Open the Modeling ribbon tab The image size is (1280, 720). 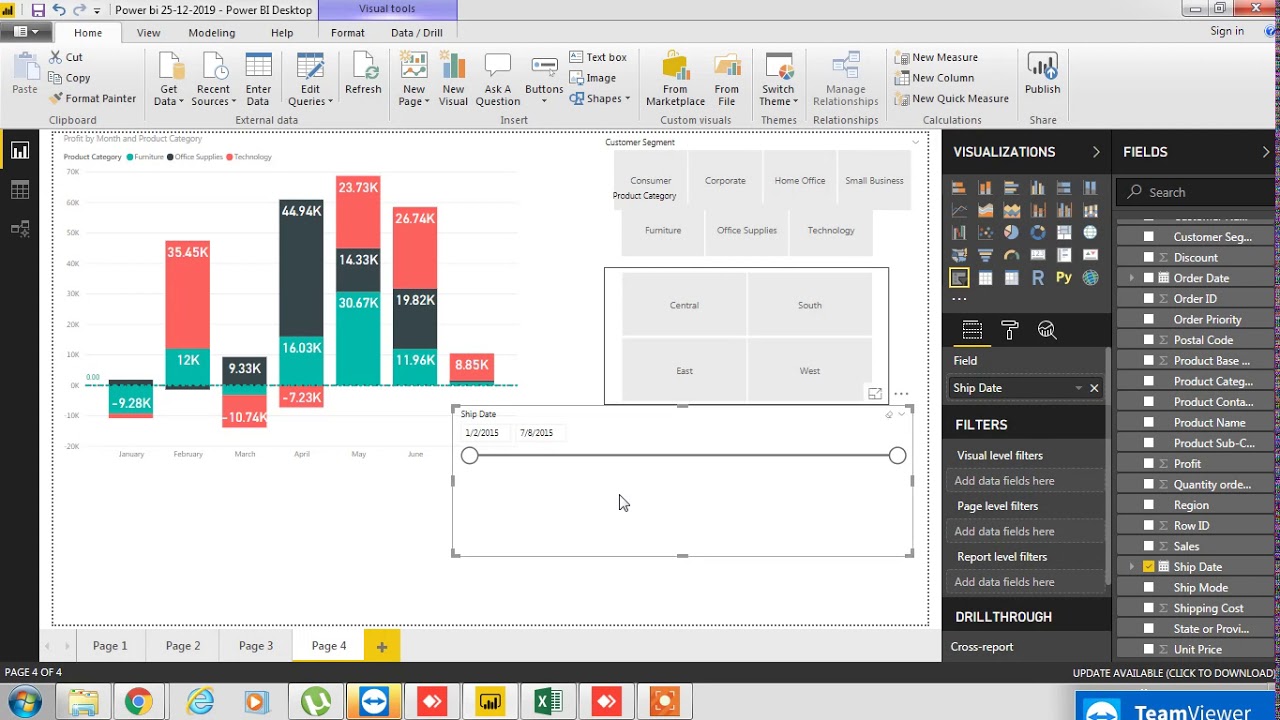[x=212, y=33]
